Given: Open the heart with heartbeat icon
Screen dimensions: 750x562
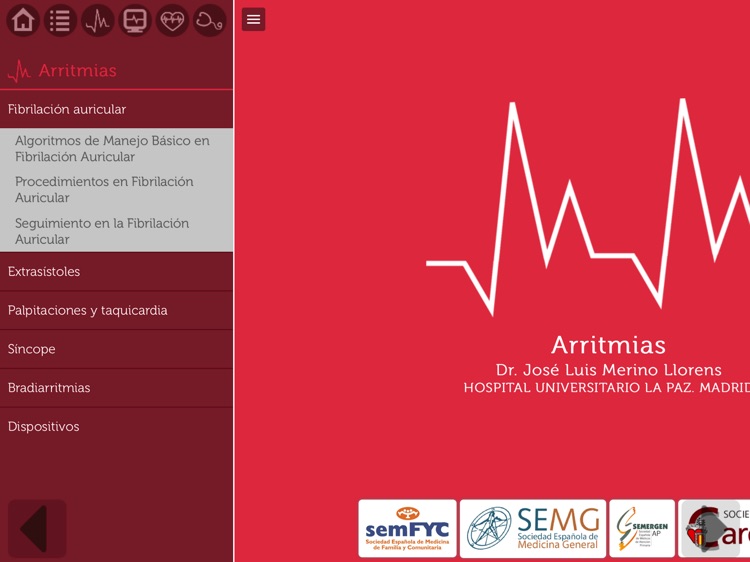Looking at the screenshot, I should (x=172, y=21).
